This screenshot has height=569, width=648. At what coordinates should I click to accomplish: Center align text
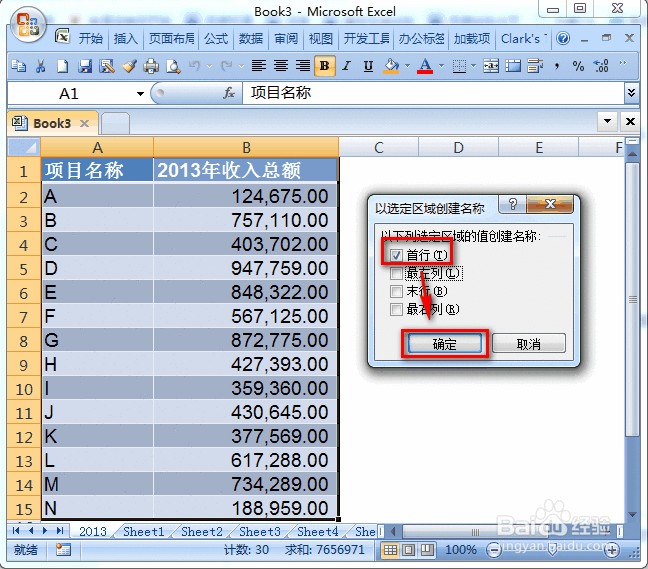[x=281, y=66]
